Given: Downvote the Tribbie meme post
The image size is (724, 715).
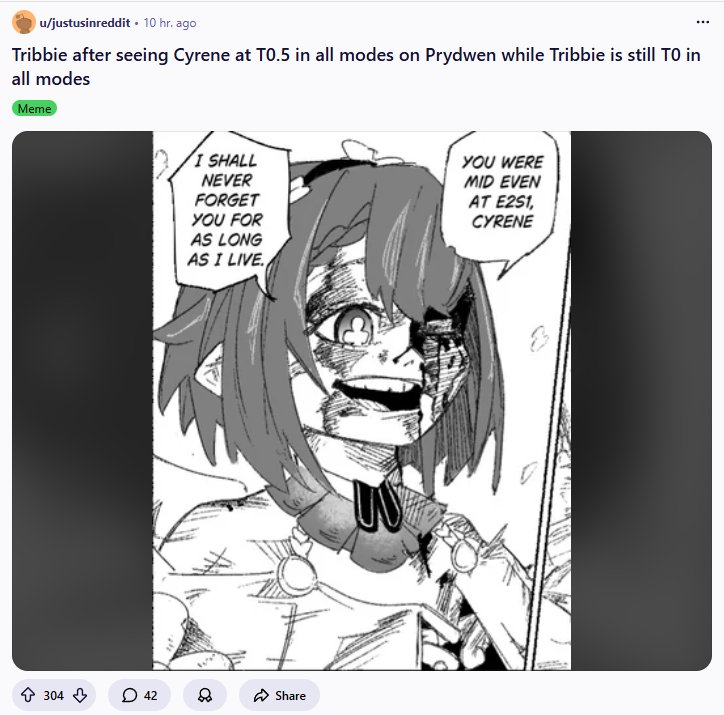Looking at the screenshot, I should click(80, 695).
